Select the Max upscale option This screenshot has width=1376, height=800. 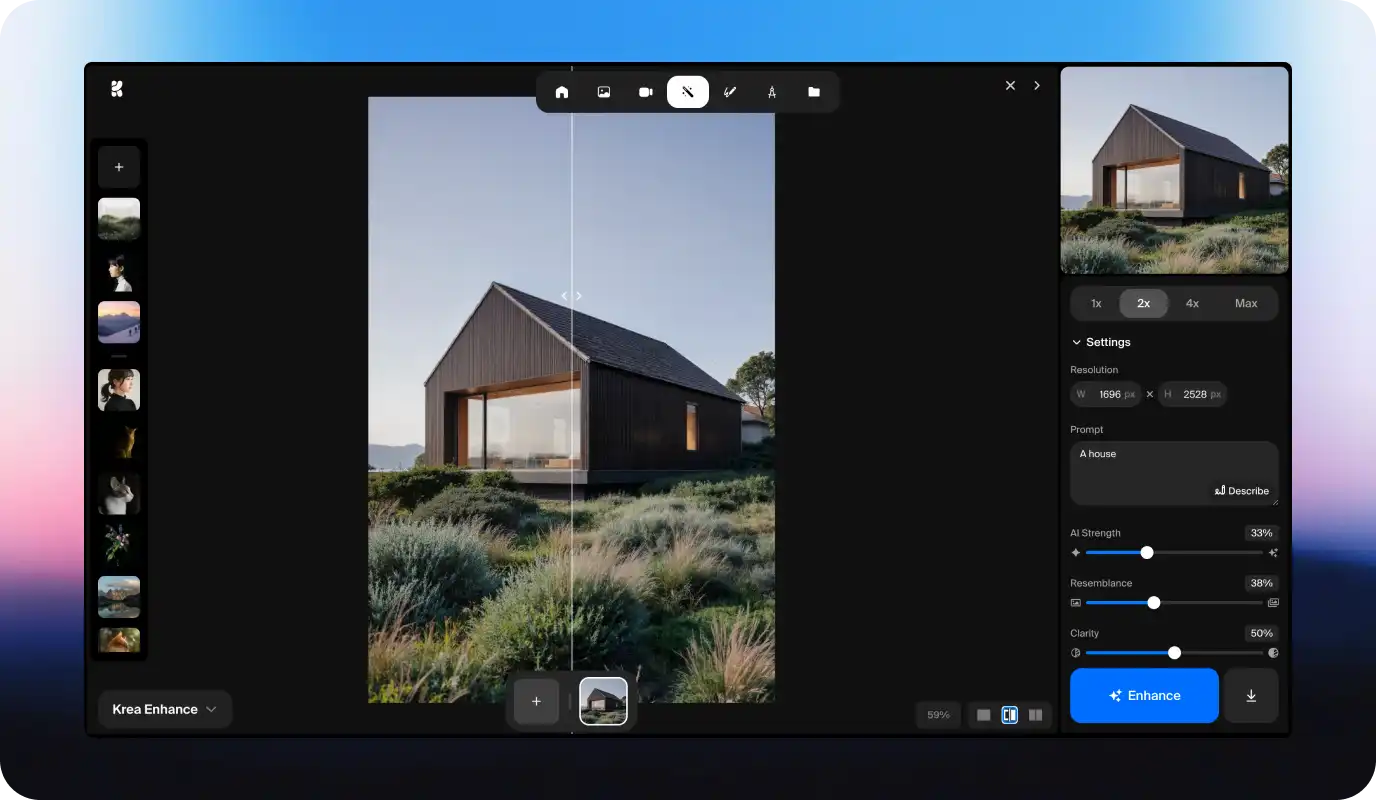[x=1246, y=304]
